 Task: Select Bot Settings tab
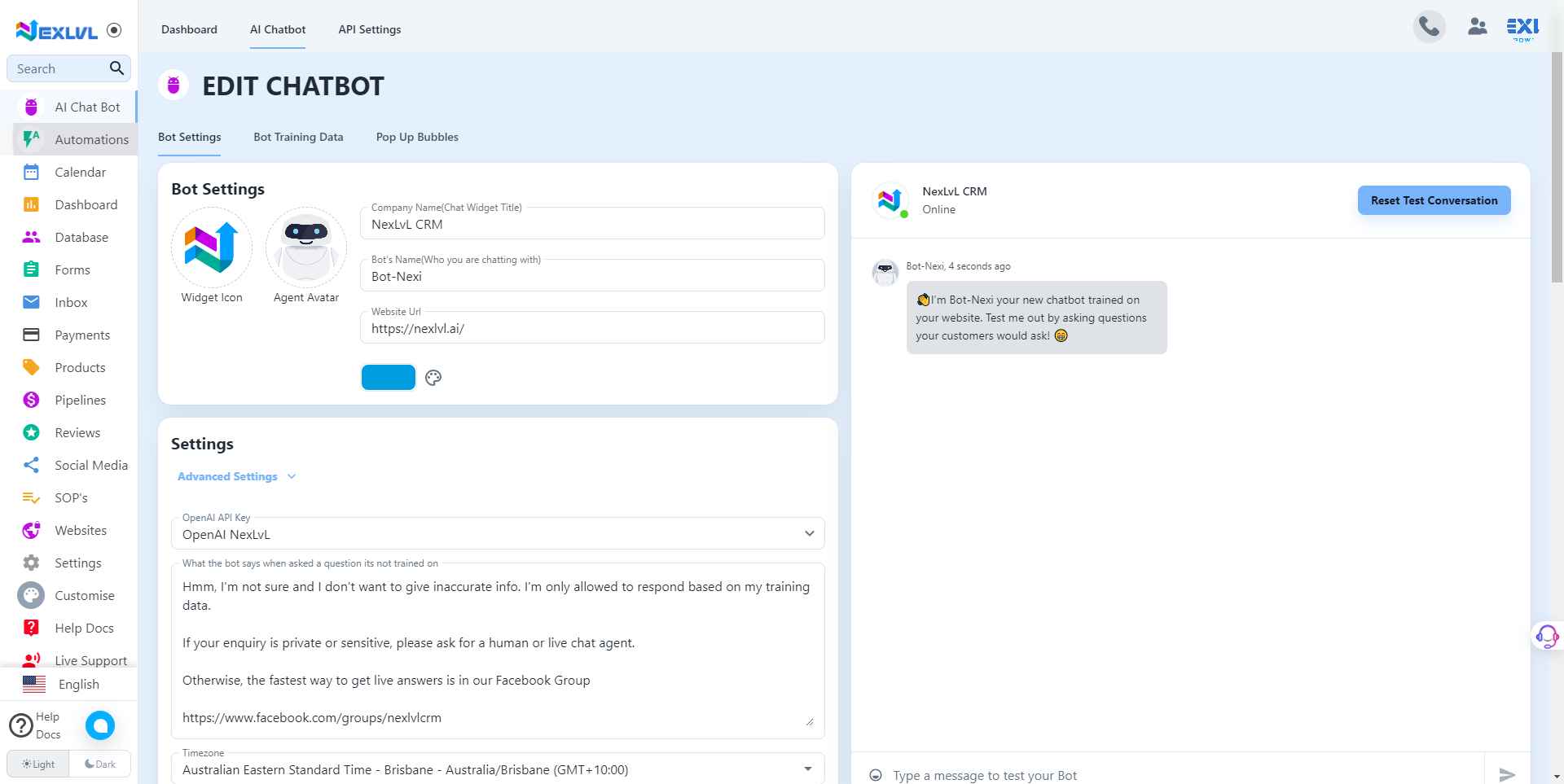[x=189, y=137]
